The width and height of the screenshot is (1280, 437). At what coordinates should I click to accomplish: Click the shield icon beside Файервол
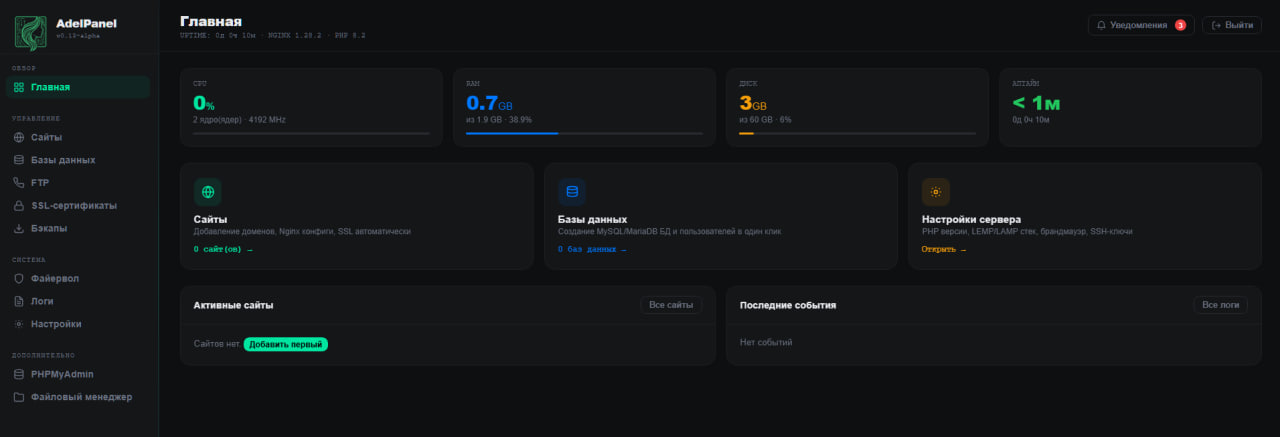(19, 278)
